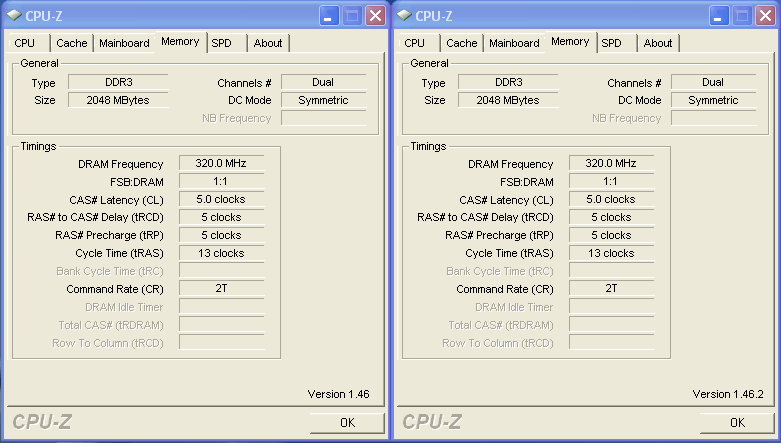Click the 13 clocks tRAS value in right window
Image resolution: width=781 pixels, height=443 pixels.
point(611,253)
